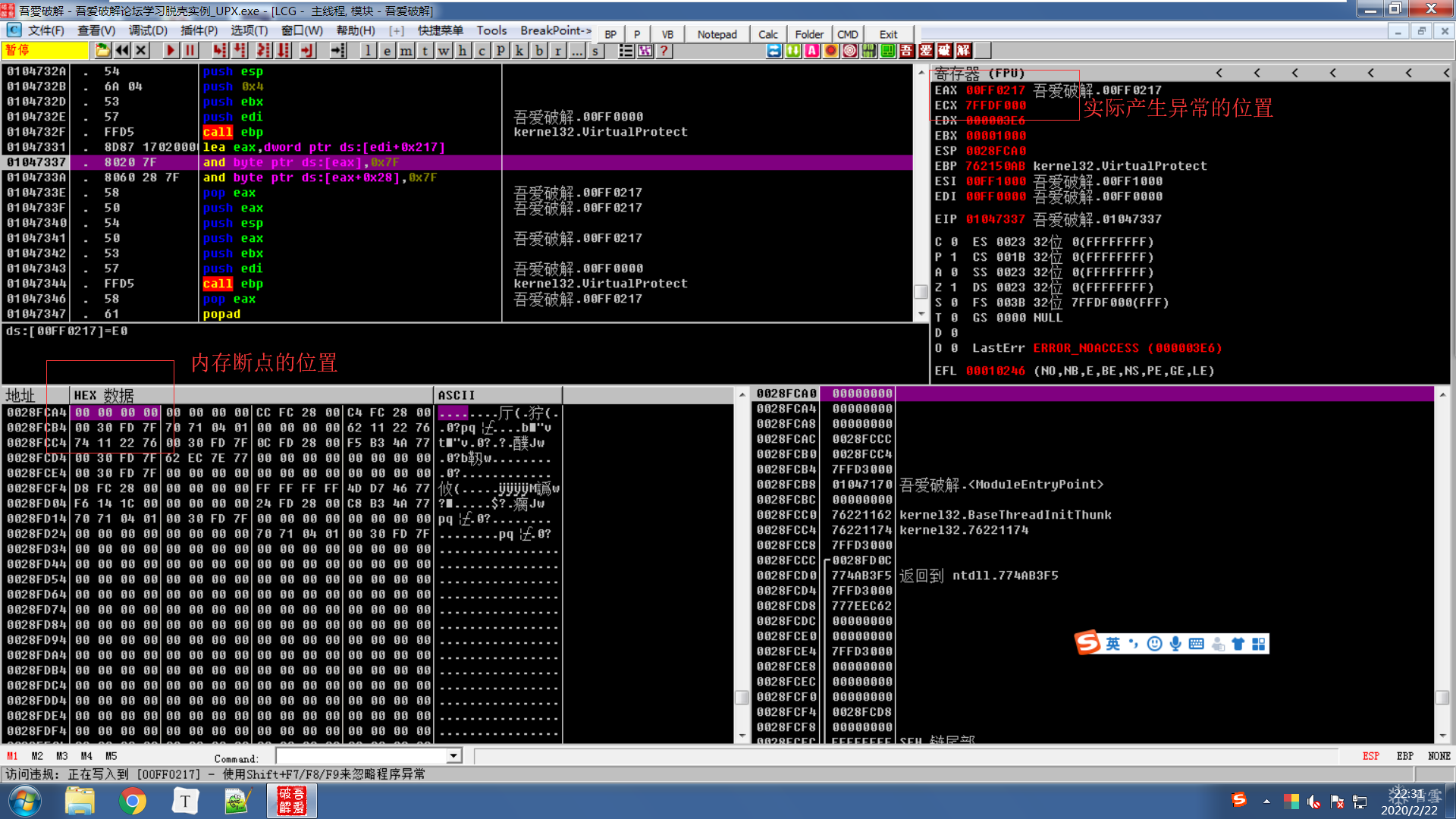Image resolution: width=1456 pixels, height=819 pixels.
Task: Click the red question mark help icon
Action: (664, 51)
